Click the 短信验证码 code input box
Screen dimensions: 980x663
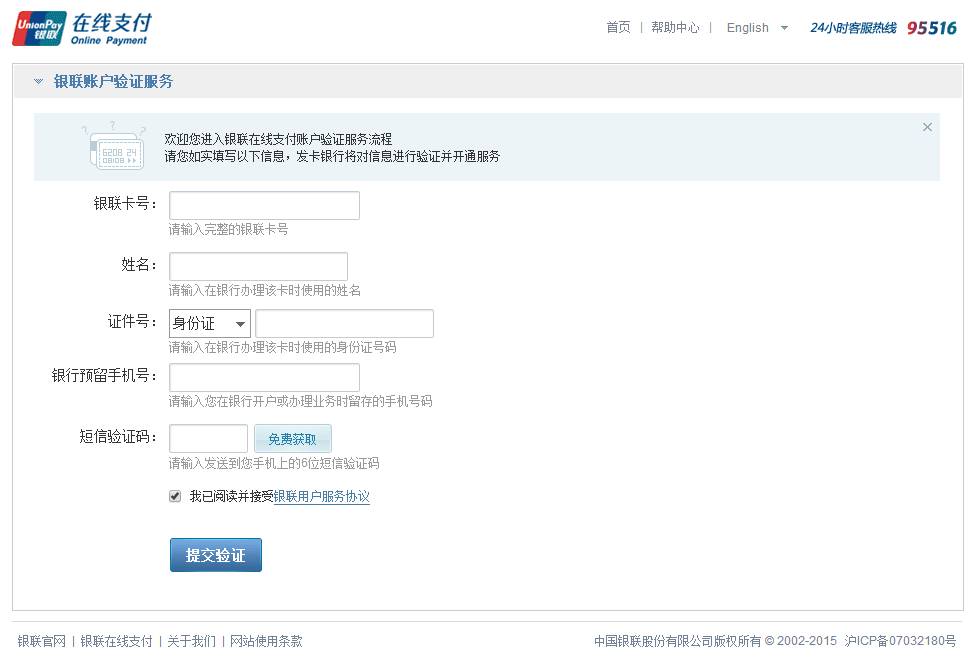pyautogui.click(x=208, y=439)
